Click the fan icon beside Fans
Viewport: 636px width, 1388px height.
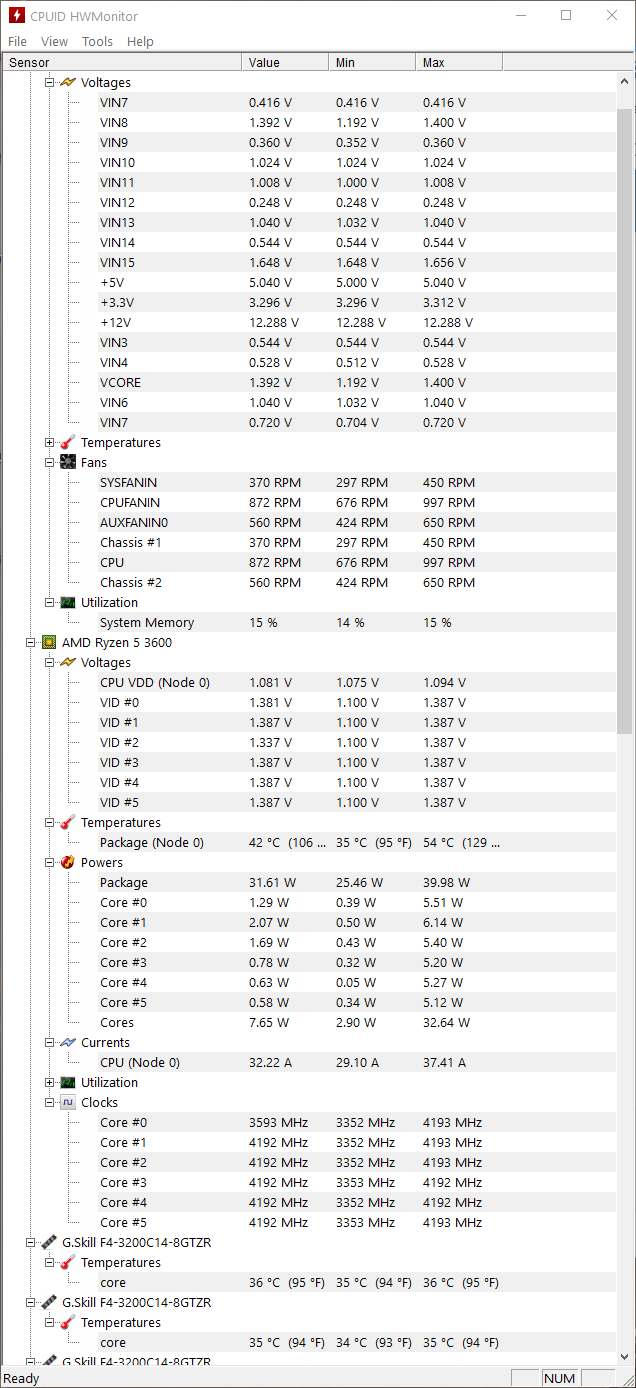click(x=68, y=462)
